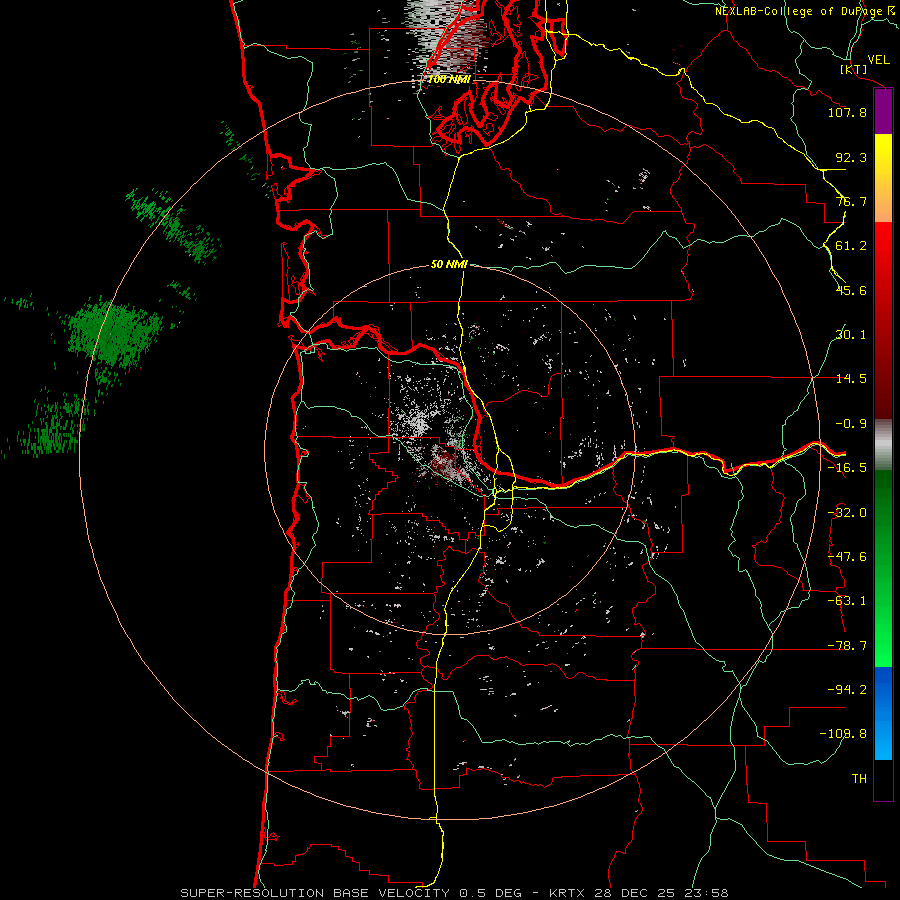Click the [KT] units label

tap(853, 69)
